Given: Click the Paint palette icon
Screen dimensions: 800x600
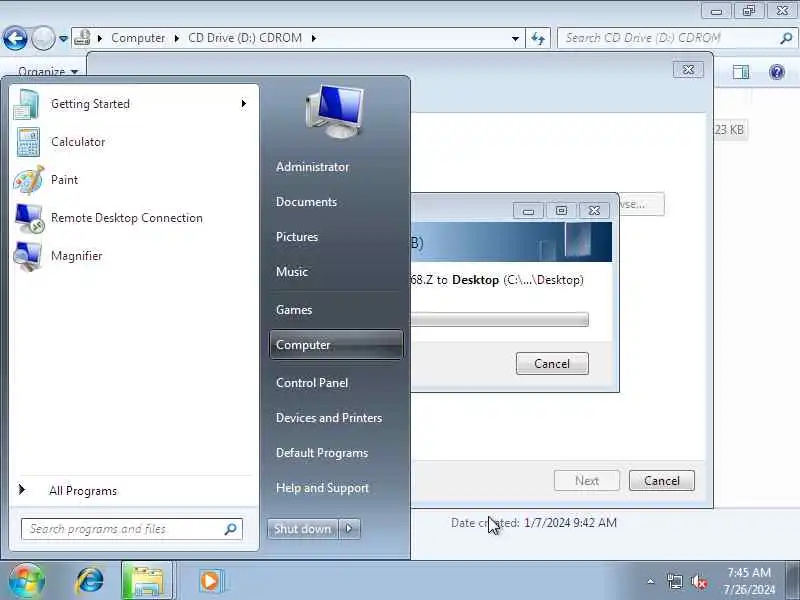Looking at the screenshot, I should click(x=29, y=180).
